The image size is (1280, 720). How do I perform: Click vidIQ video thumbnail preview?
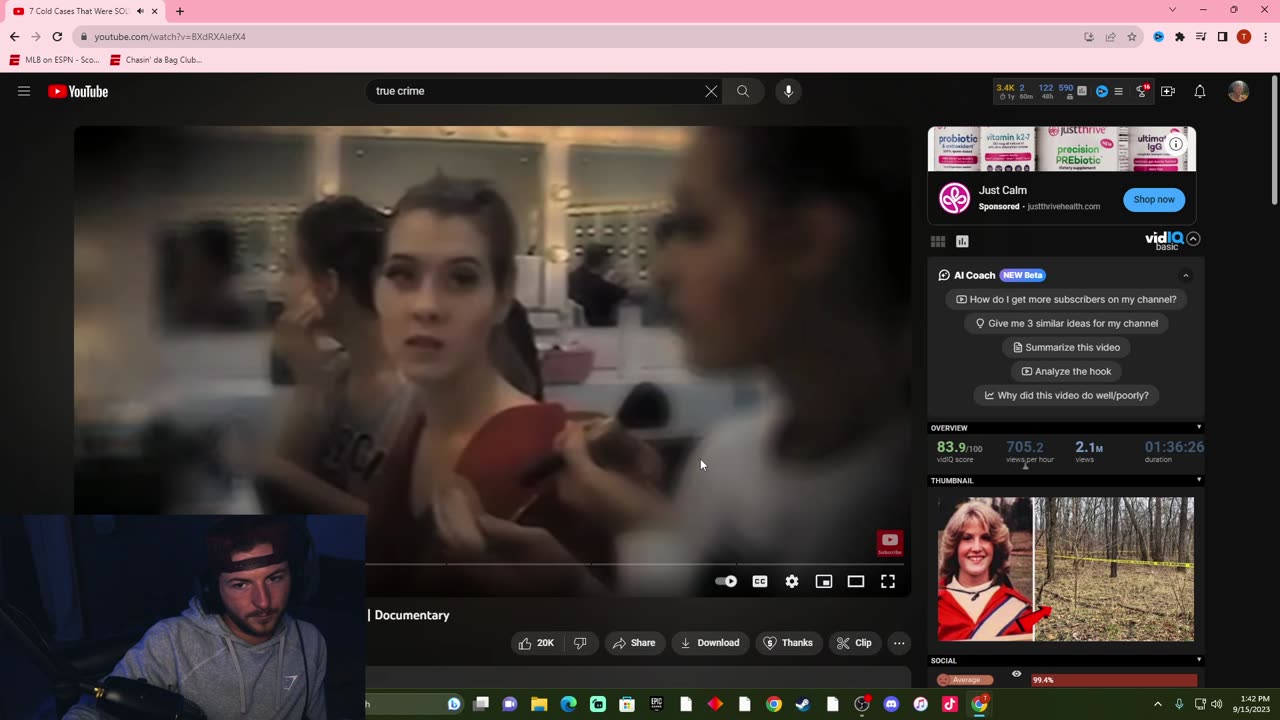point(1066,569)
